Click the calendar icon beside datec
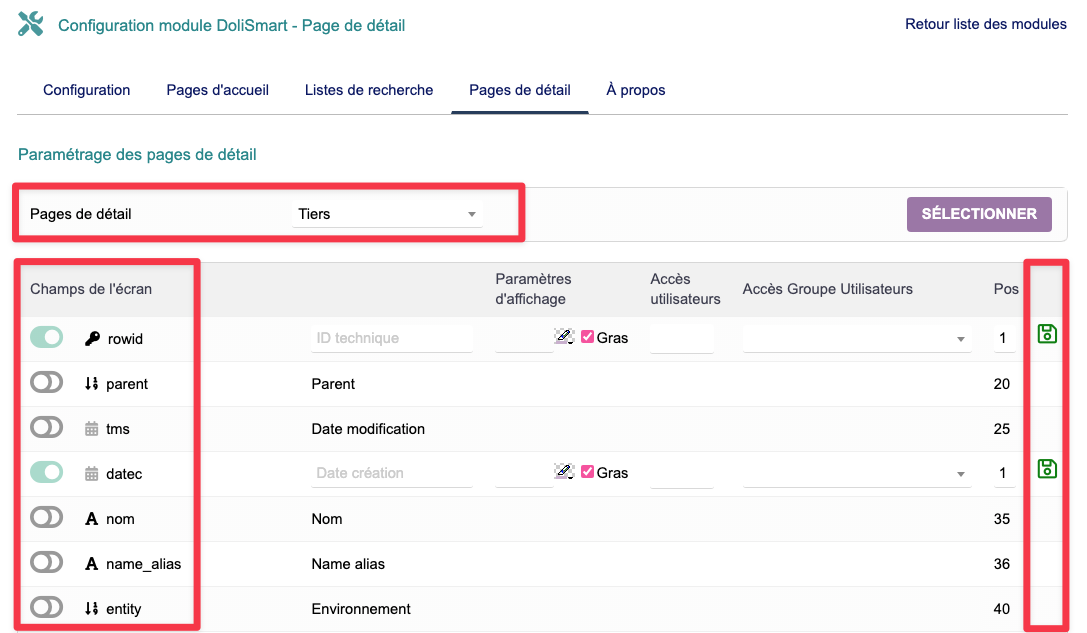This screenshot has width=1087, height=633. (x=92, y=474)
